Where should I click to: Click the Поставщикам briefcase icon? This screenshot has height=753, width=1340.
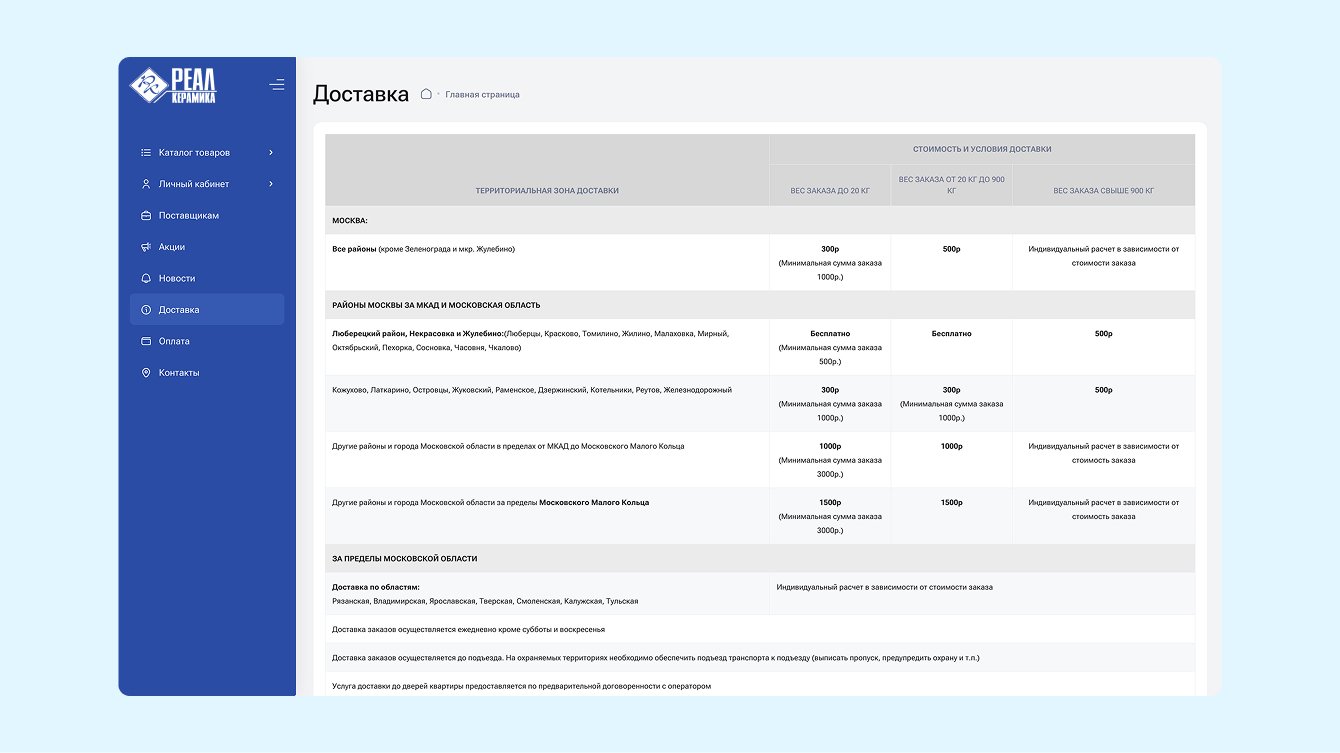[x=146, y=216]
